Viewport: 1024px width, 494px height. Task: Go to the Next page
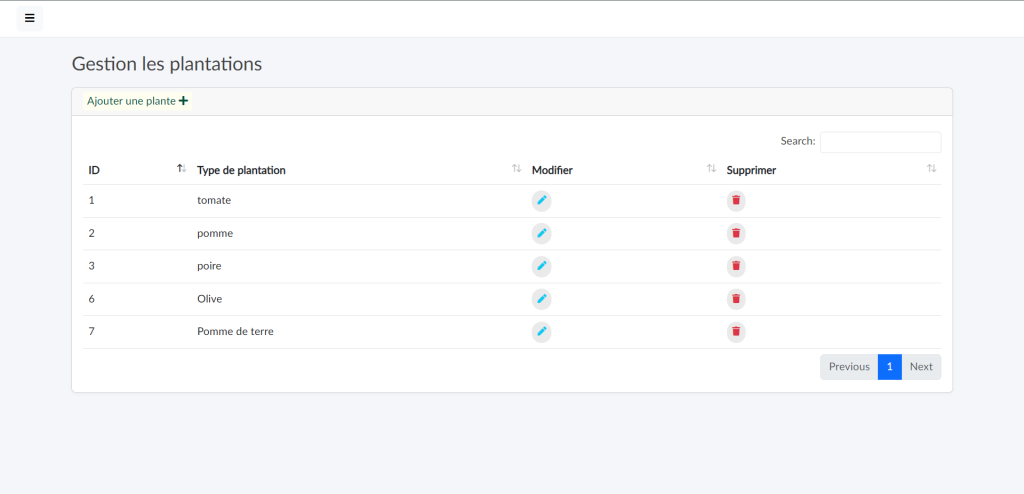coord(921,367)
